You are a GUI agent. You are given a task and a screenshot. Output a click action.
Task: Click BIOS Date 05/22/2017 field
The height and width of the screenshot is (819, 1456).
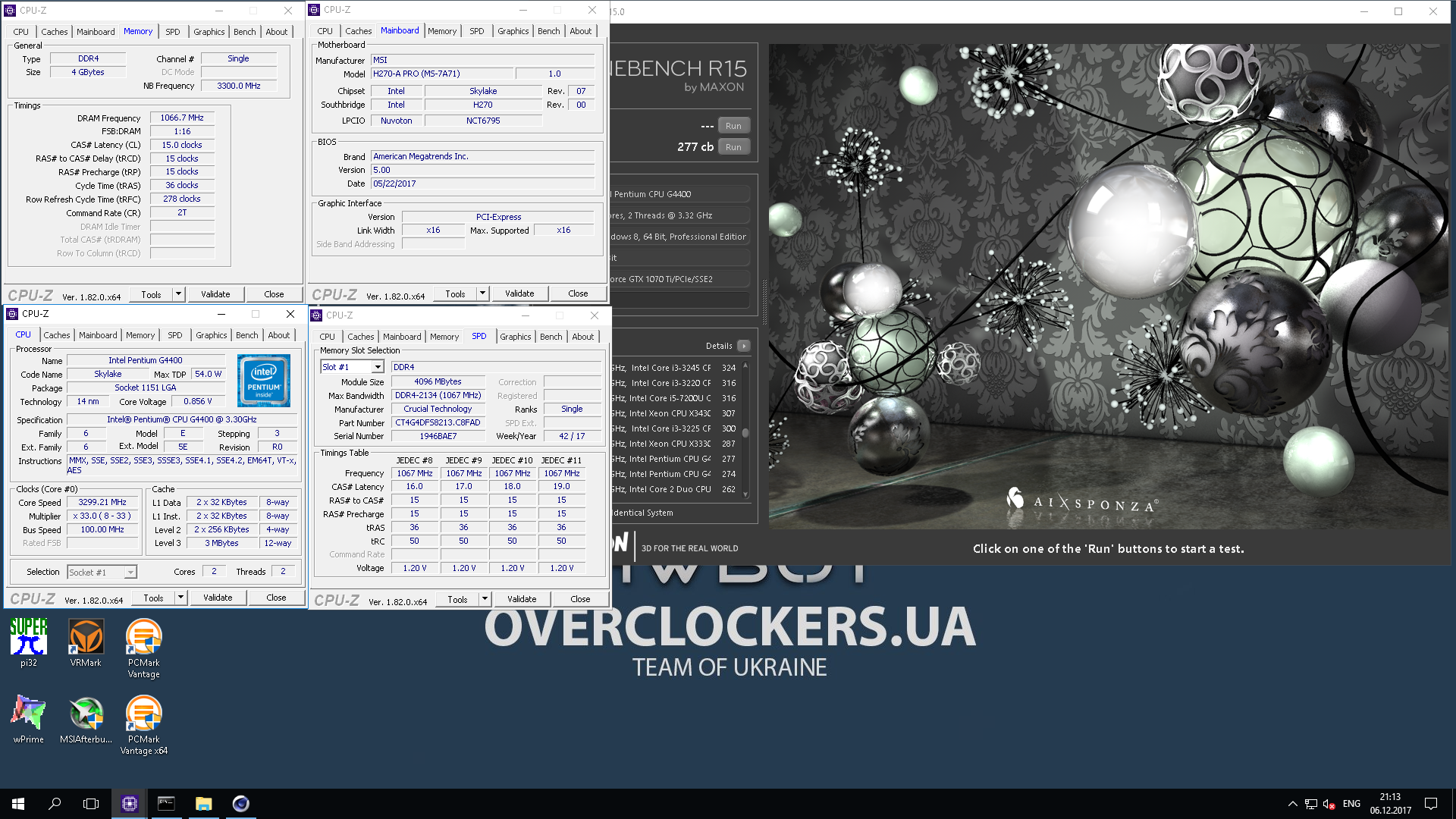pos(483,184)
